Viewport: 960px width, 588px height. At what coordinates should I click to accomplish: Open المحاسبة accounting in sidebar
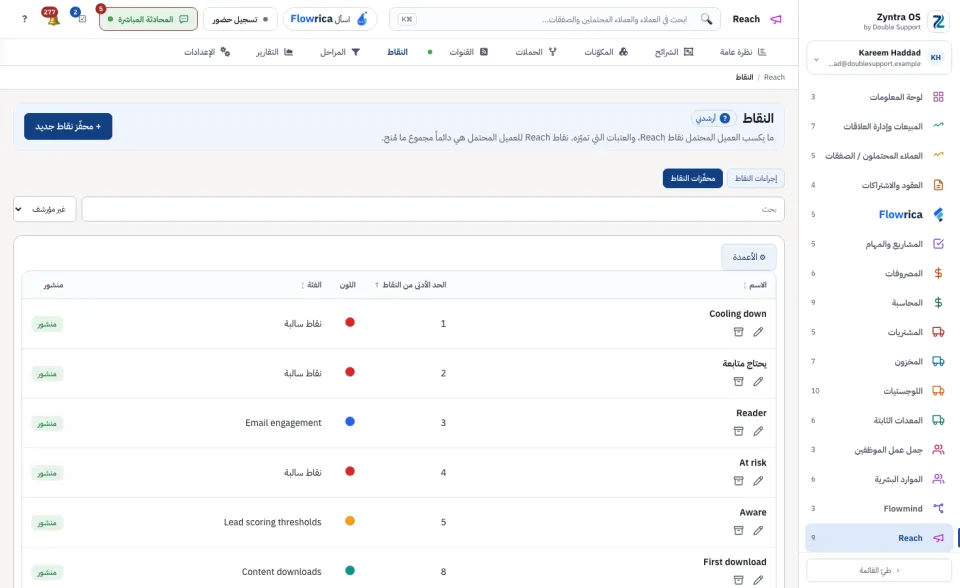878,303
